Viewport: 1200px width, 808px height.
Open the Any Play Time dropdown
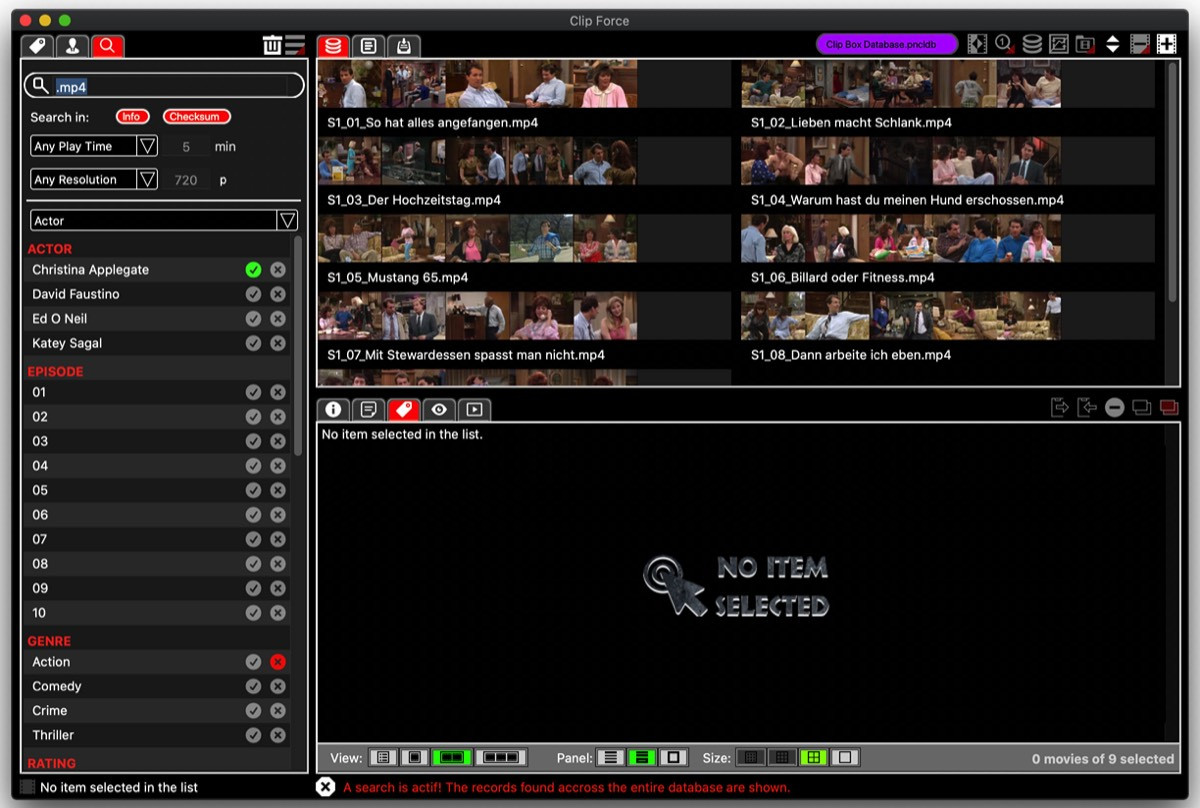click(94, 146)
